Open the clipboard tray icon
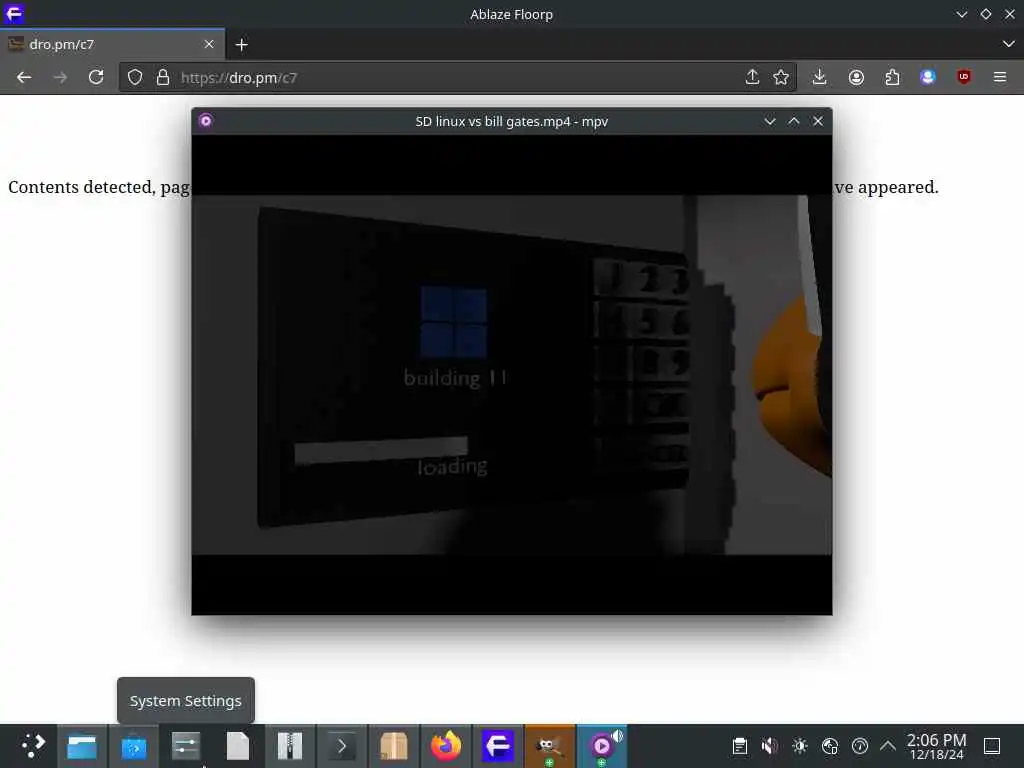The height and width of the screenshot is (768, 1024). (x=739, y=746)
